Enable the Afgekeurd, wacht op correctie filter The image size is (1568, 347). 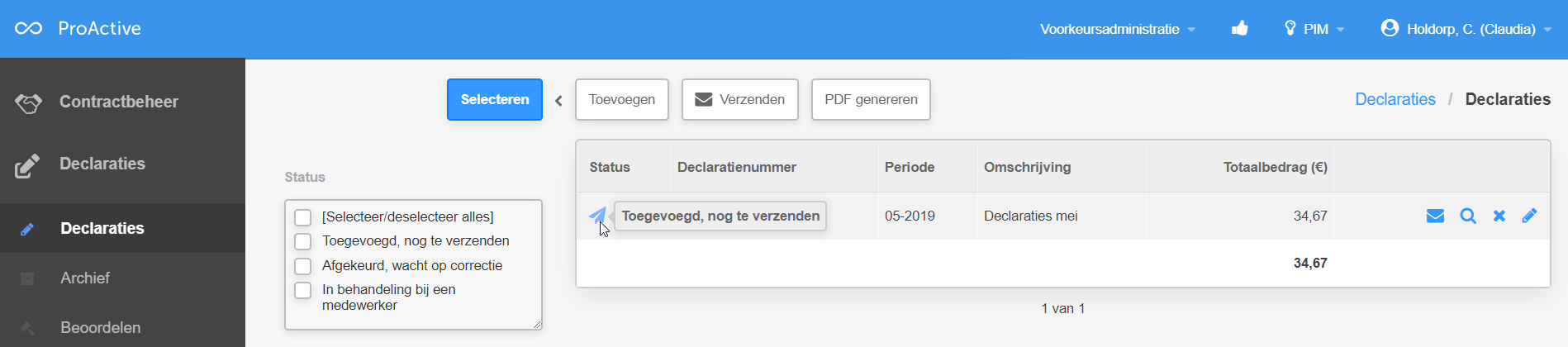tap(303, 266)
